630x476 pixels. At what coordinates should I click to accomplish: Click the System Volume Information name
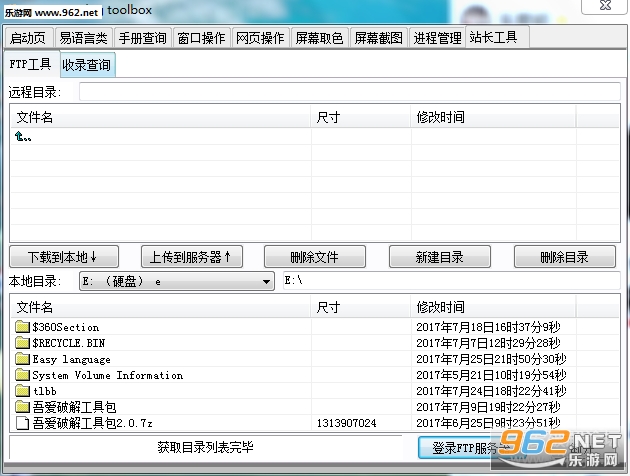[x=108, y=375]
